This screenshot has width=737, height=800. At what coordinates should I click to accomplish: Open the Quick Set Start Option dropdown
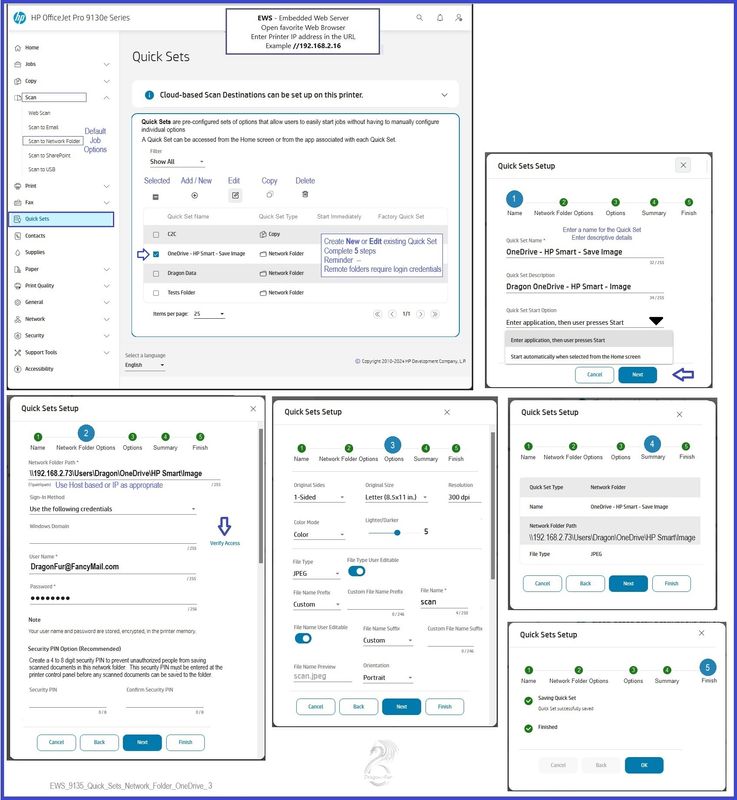(x=584, y=322)
